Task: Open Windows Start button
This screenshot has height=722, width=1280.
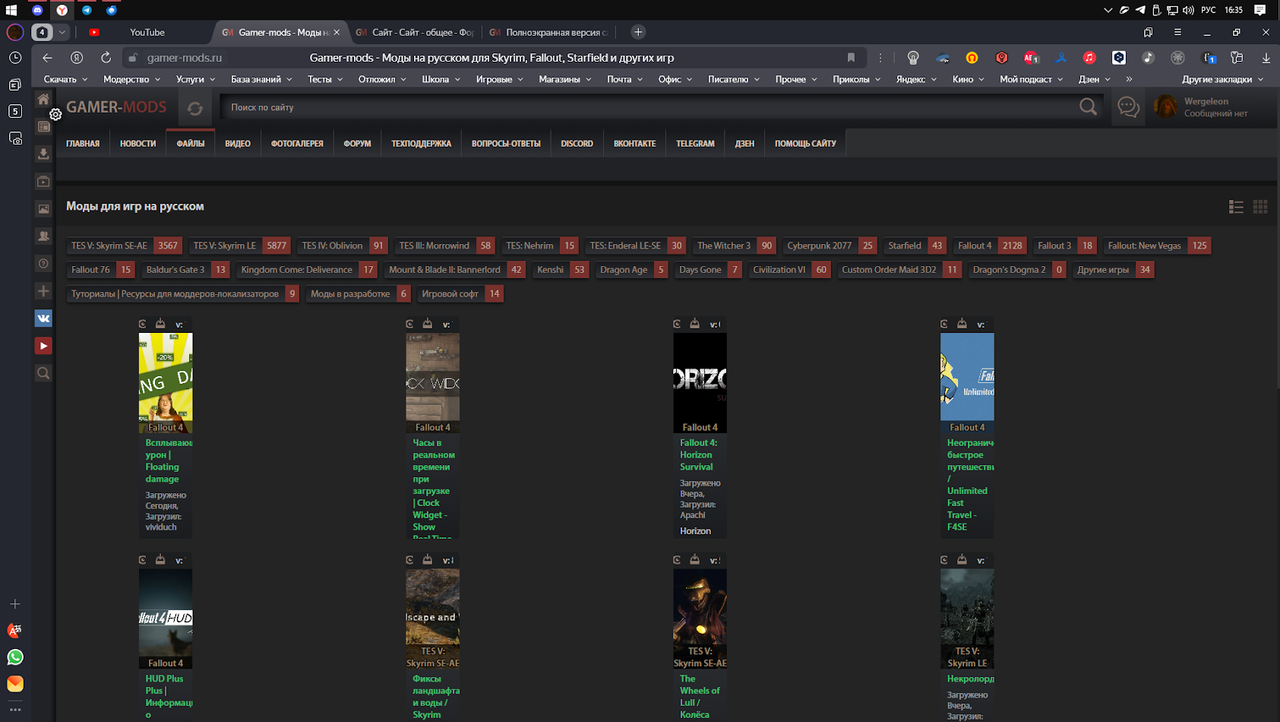Action: [12, 9]
